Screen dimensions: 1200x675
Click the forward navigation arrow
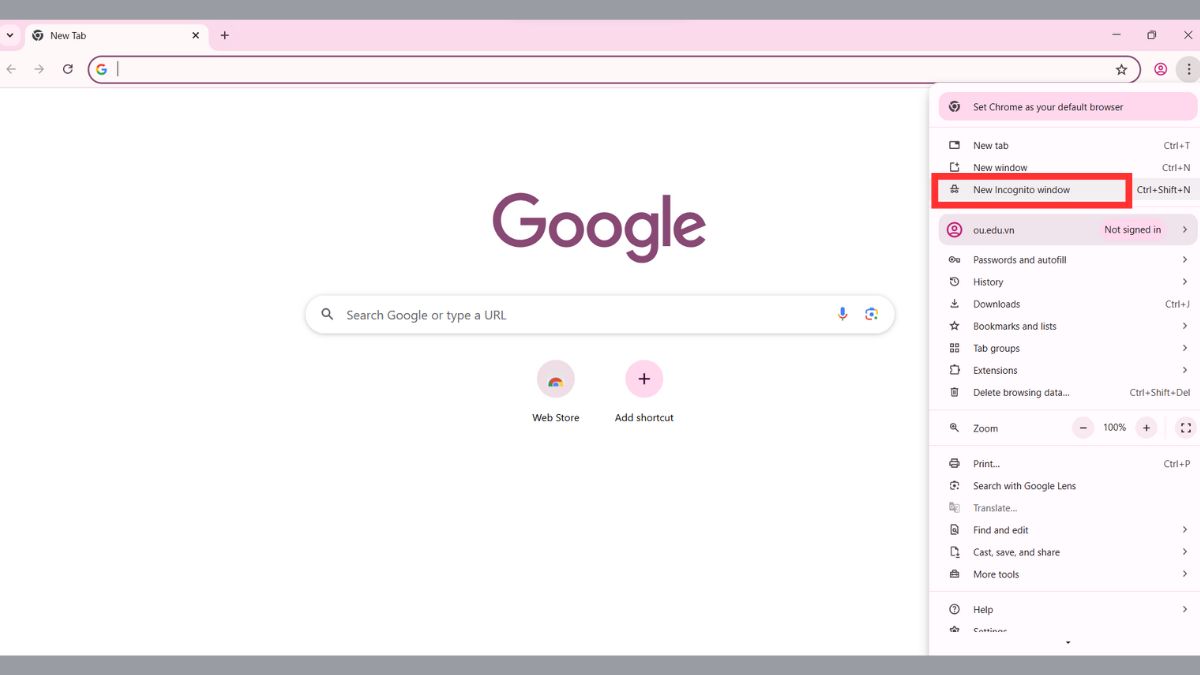click(x=39, y=69)
